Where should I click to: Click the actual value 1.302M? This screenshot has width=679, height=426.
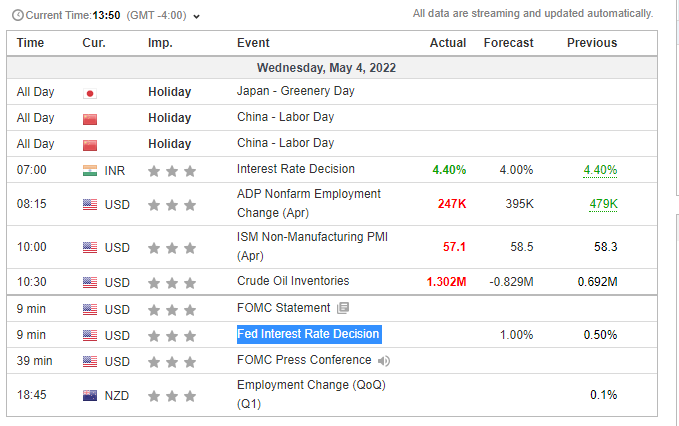446,282
